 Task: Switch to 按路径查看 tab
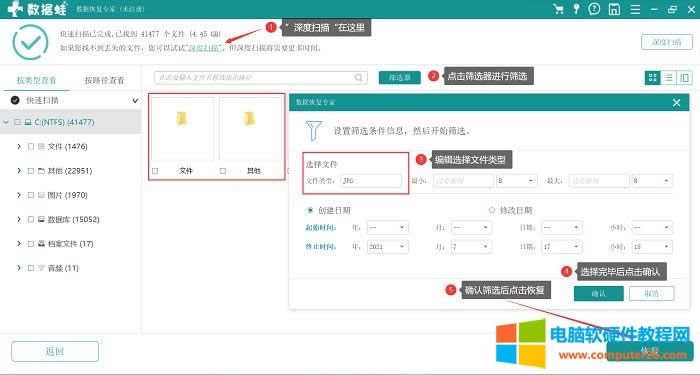(104, 80)
